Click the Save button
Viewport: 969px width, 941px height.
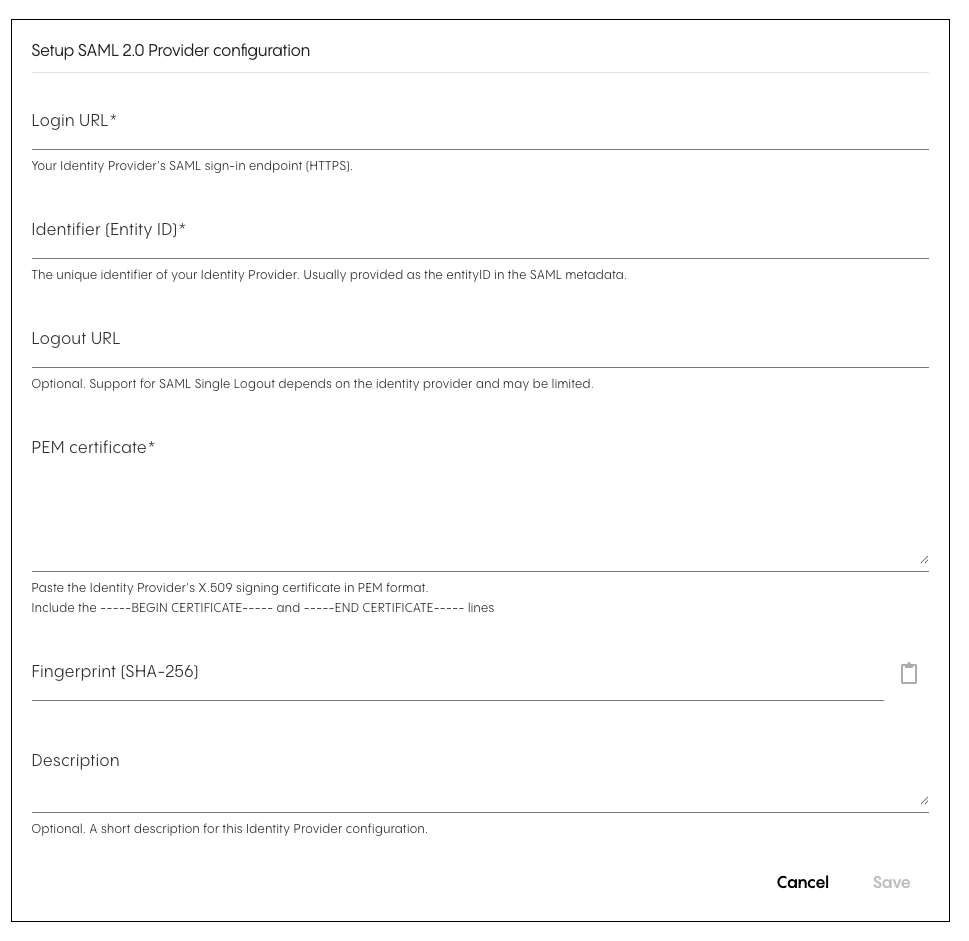(891, 882)
